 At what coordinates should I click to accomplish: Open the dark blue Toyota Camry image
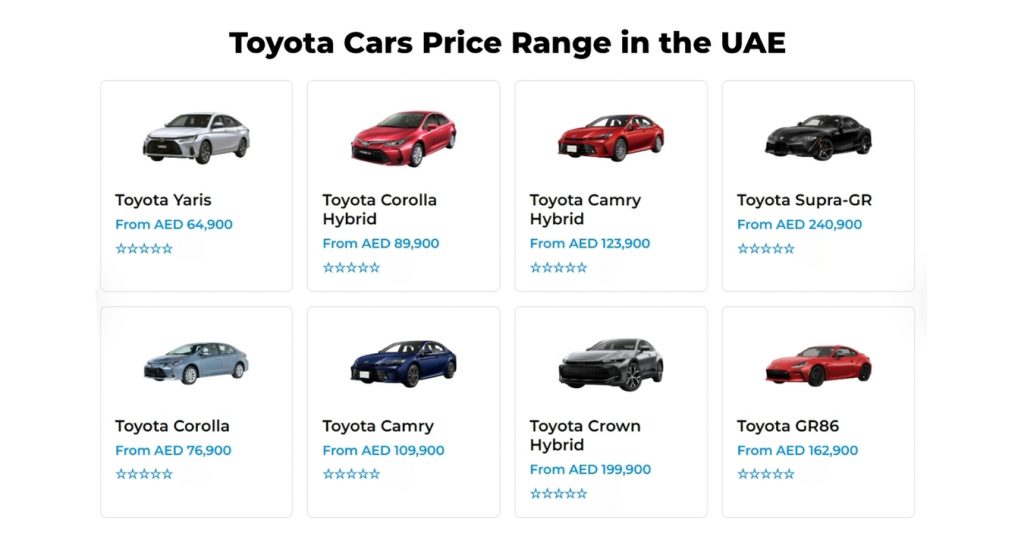(403, 363)
